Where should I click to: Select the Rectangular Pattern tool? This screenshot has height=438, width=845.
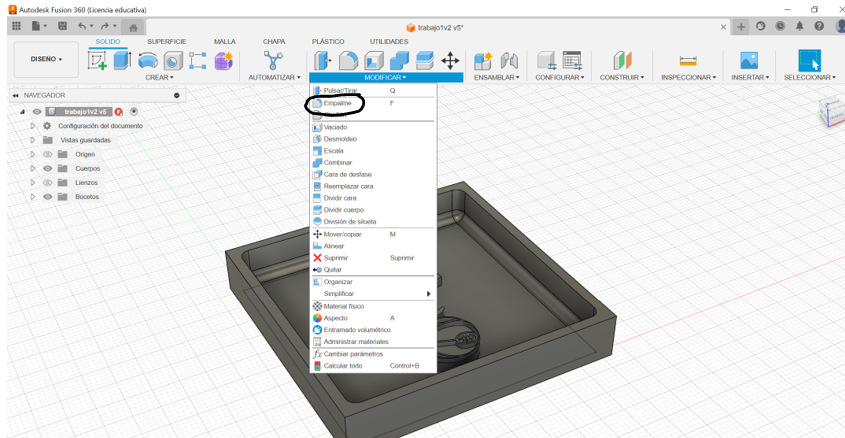197,60
